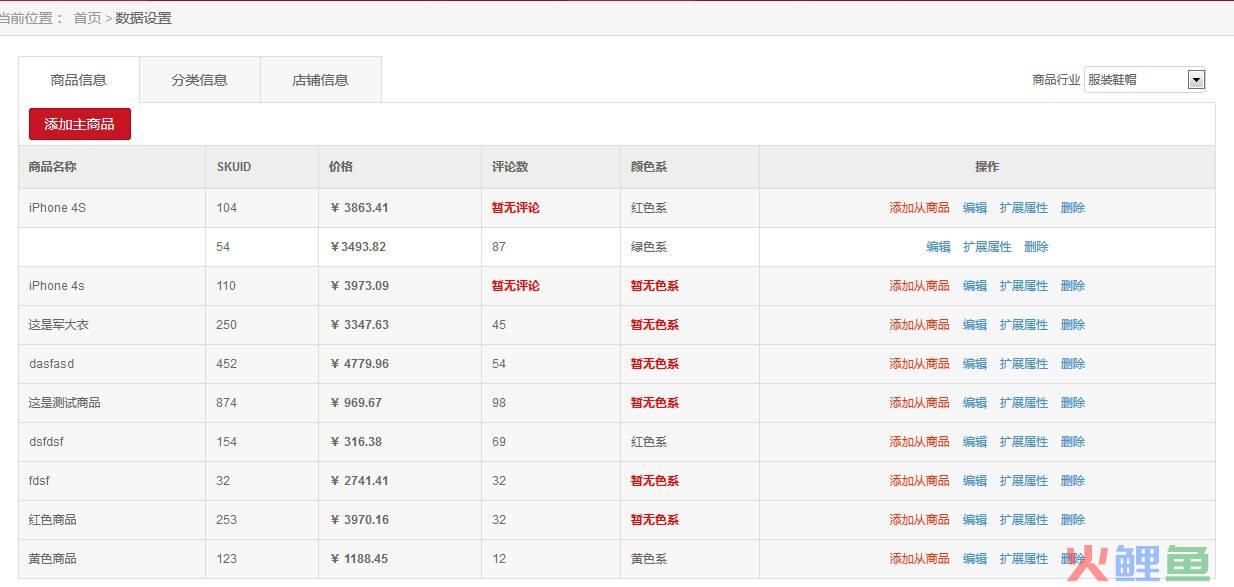Delete the SKUID 54 sub-product
This screenshot has height=587, width=1234.
click(1036, 247)
